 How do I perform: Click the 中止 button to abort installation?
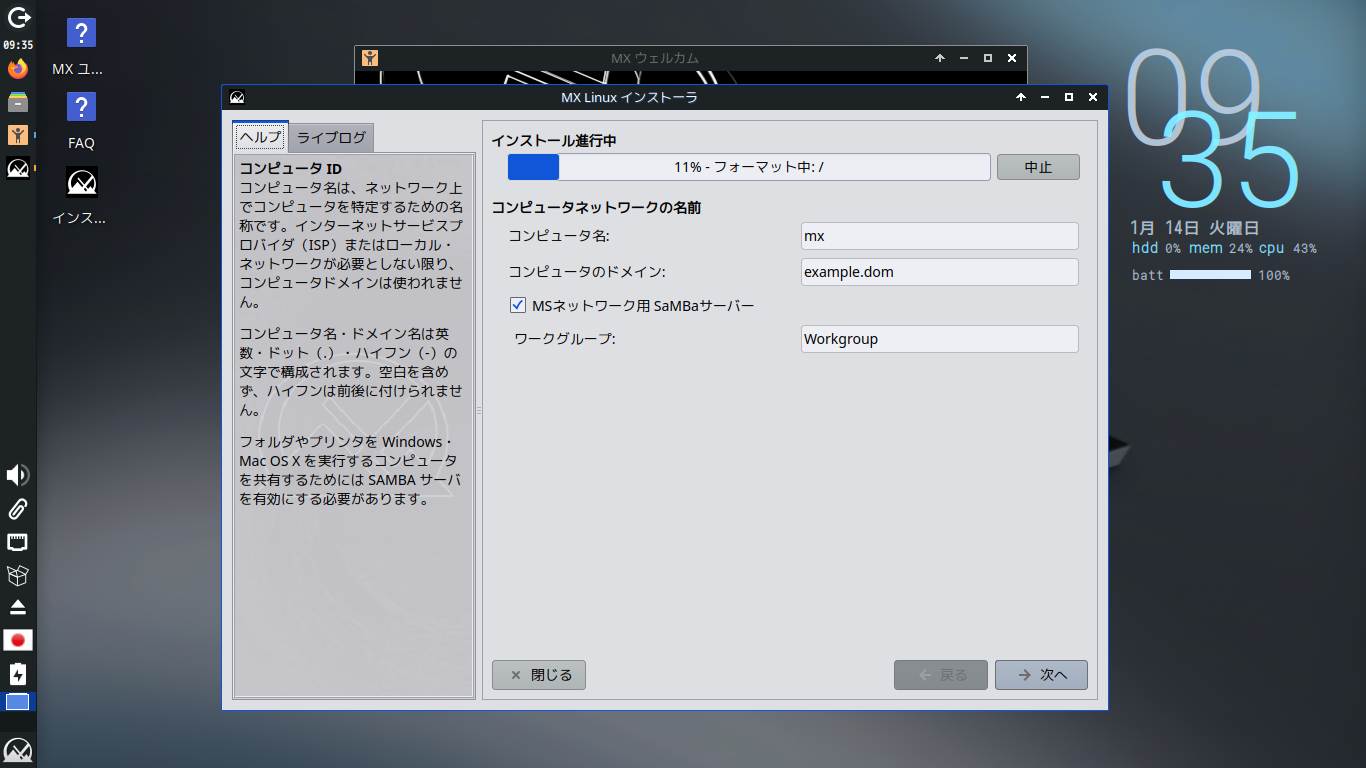point(1038,167)
